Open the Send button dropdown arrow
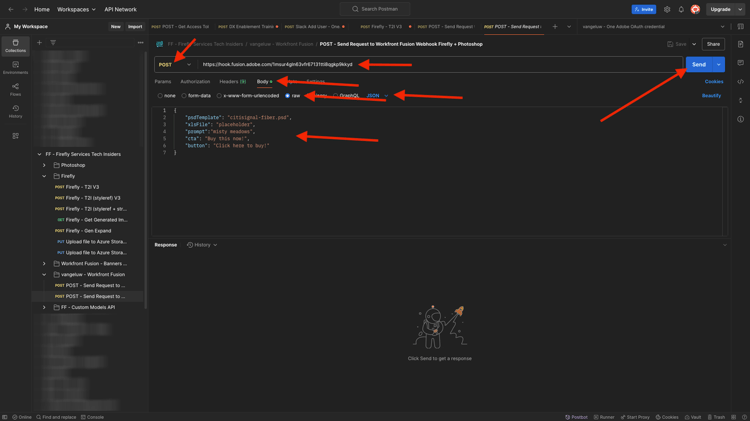 718,65
